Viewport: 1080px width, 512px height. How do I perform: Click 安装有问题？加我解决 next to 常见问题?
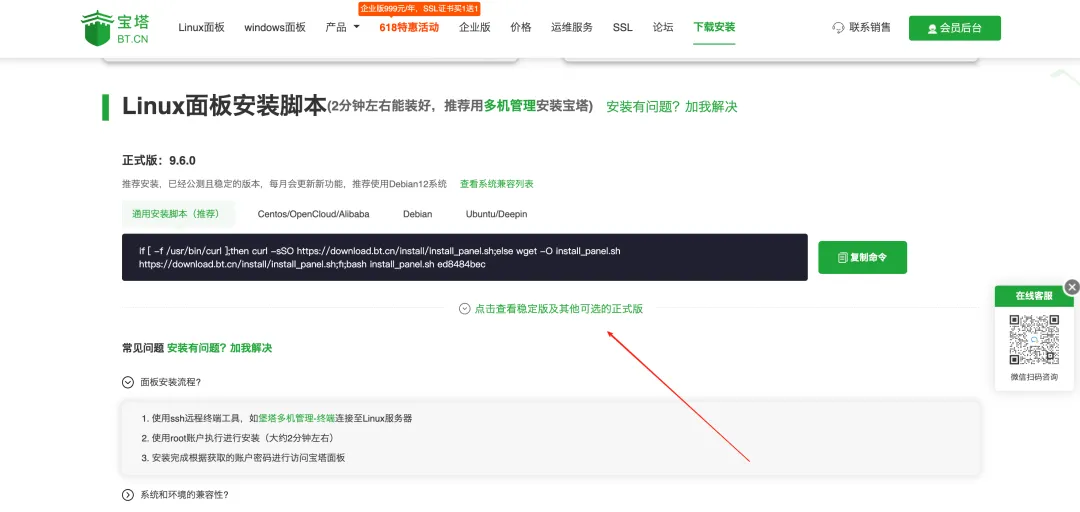[x=220, y=348]
